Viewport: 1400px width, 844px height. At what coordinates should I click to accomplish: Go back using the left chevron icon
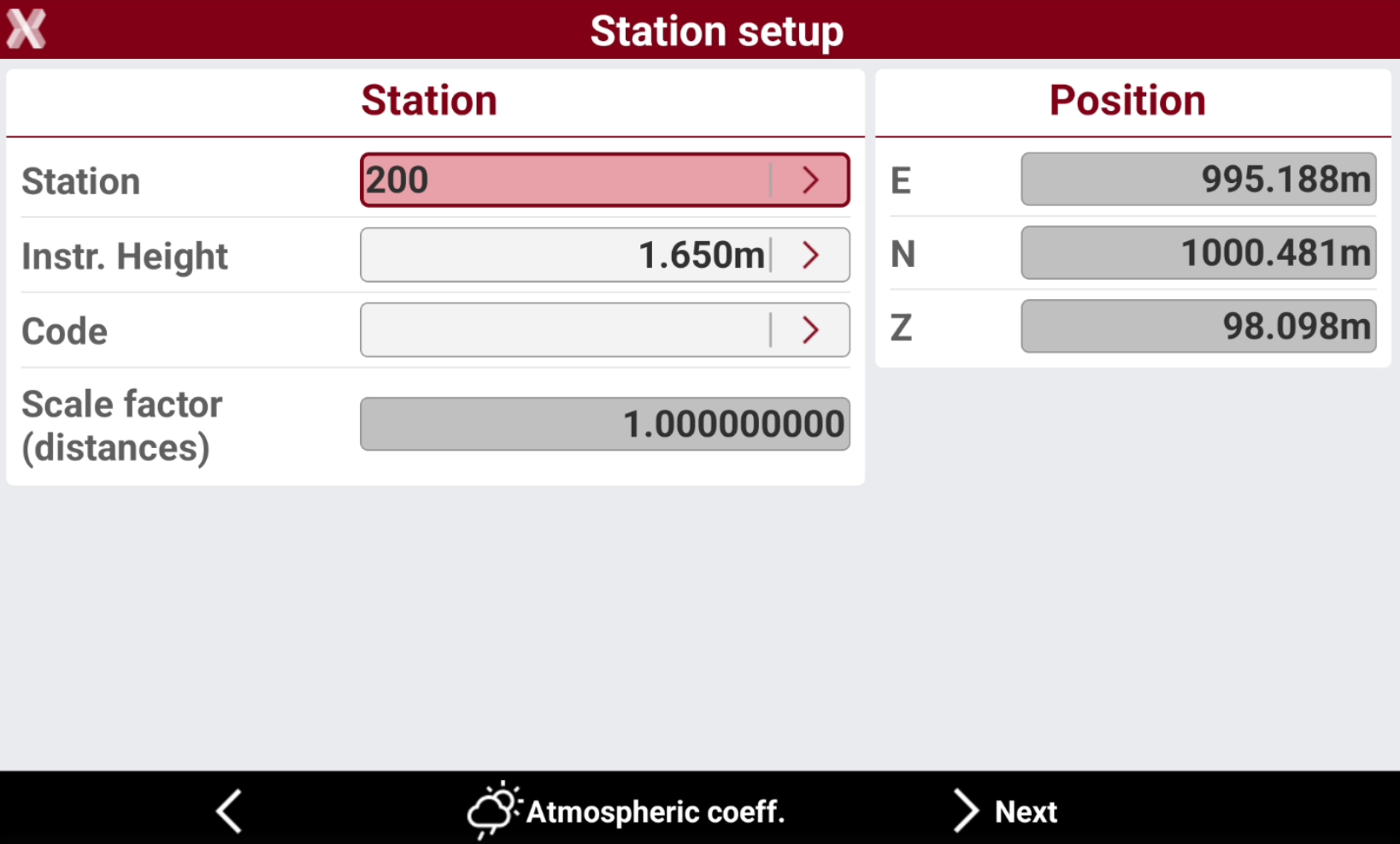coord(229,811)
